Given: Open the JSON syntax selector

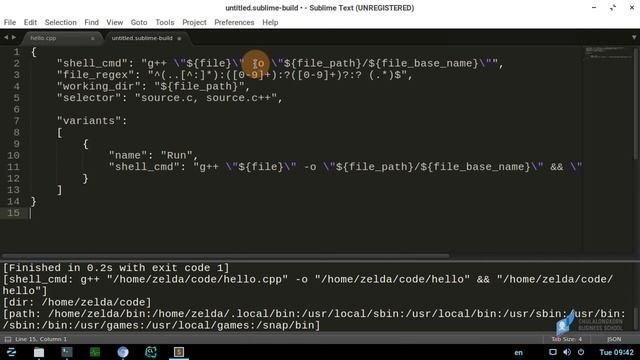Looking at the screenshot, I should click(x=614, y=339).
